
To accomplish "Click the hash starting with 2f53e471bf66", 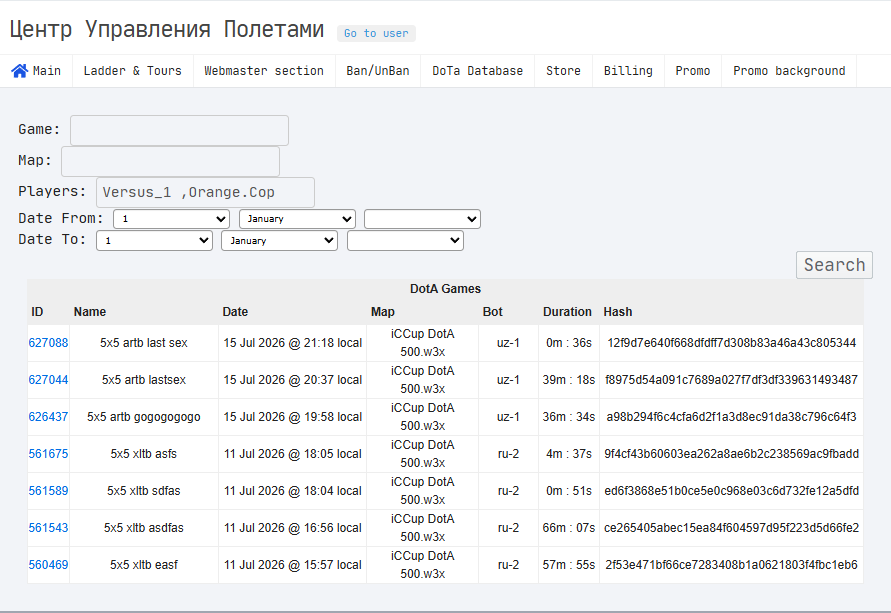I will pyautogui.click(x=731, y=564).
